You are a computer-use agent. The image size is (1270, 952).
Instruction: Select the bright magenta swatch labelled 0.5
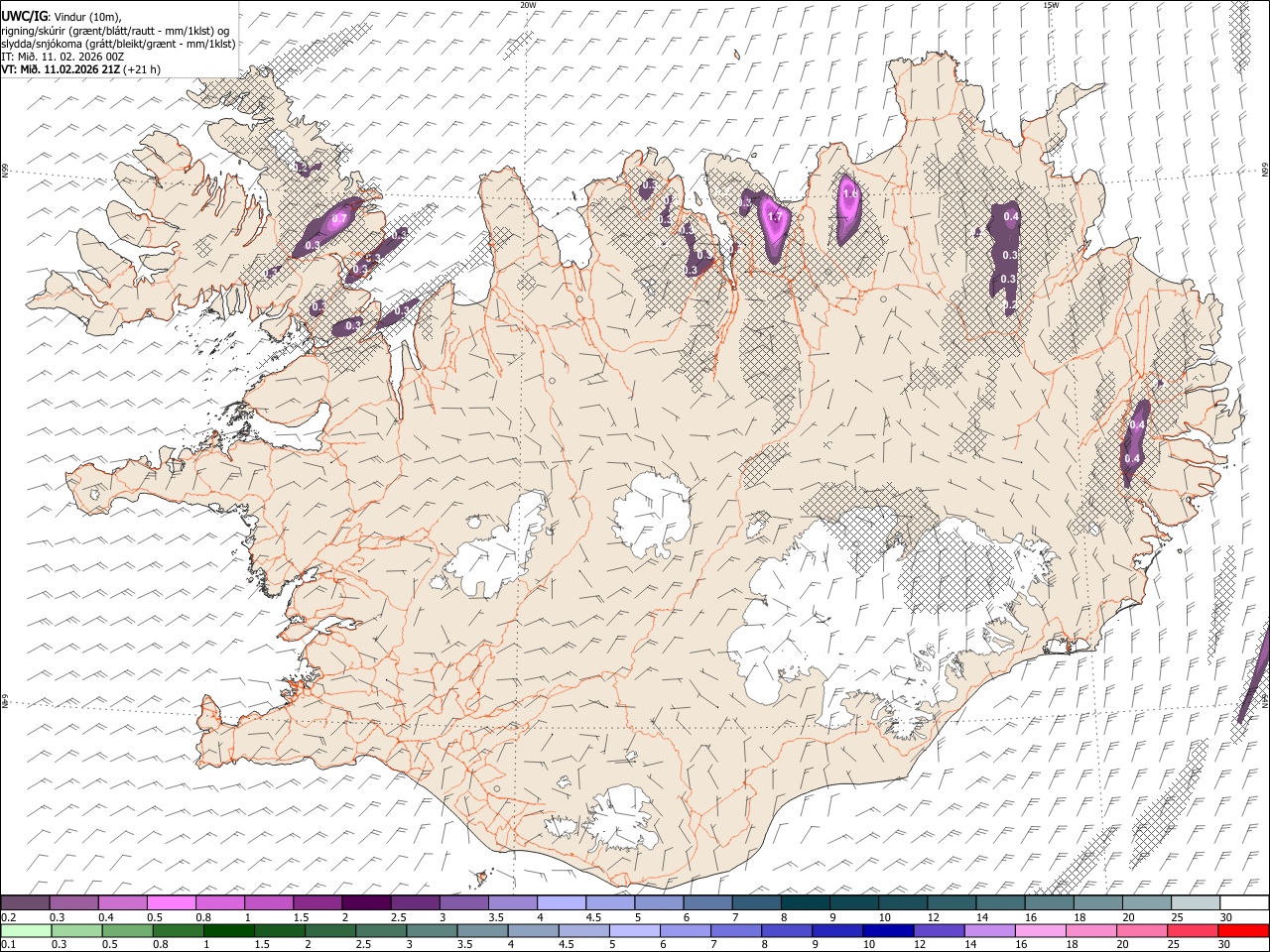172,903
